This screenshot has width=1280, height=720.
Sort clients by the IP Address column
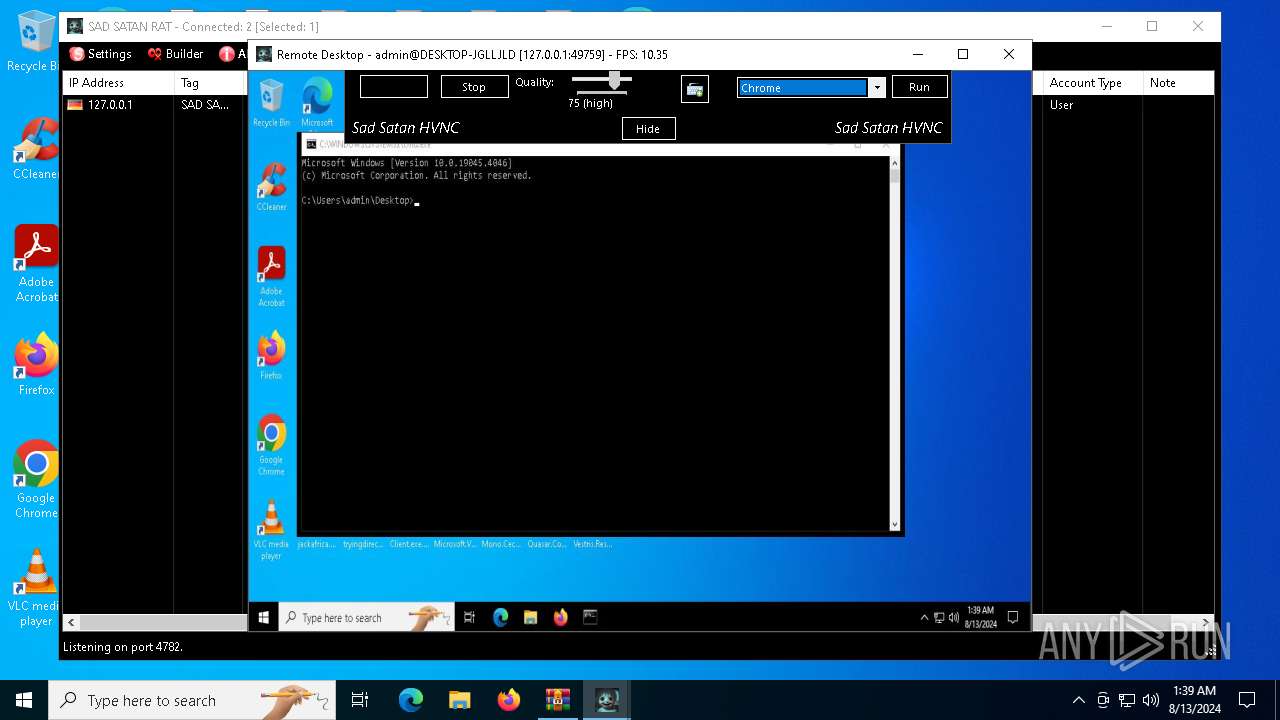(118, 83)
